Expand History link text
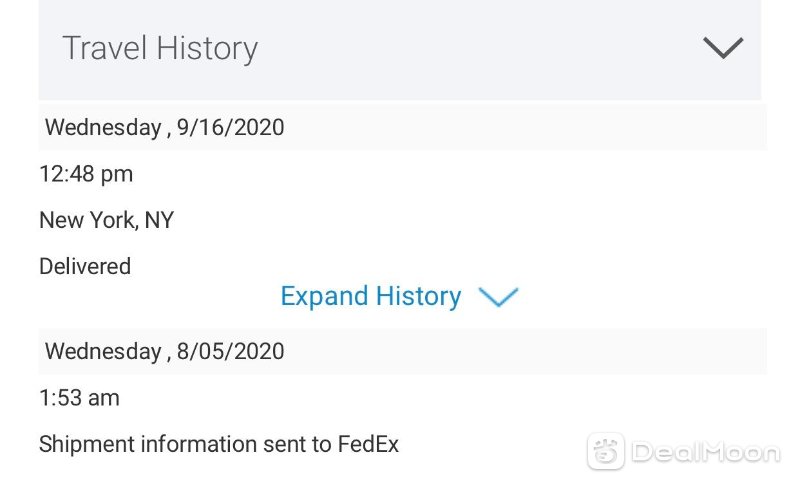800x484 pixels. click(371, 296)
